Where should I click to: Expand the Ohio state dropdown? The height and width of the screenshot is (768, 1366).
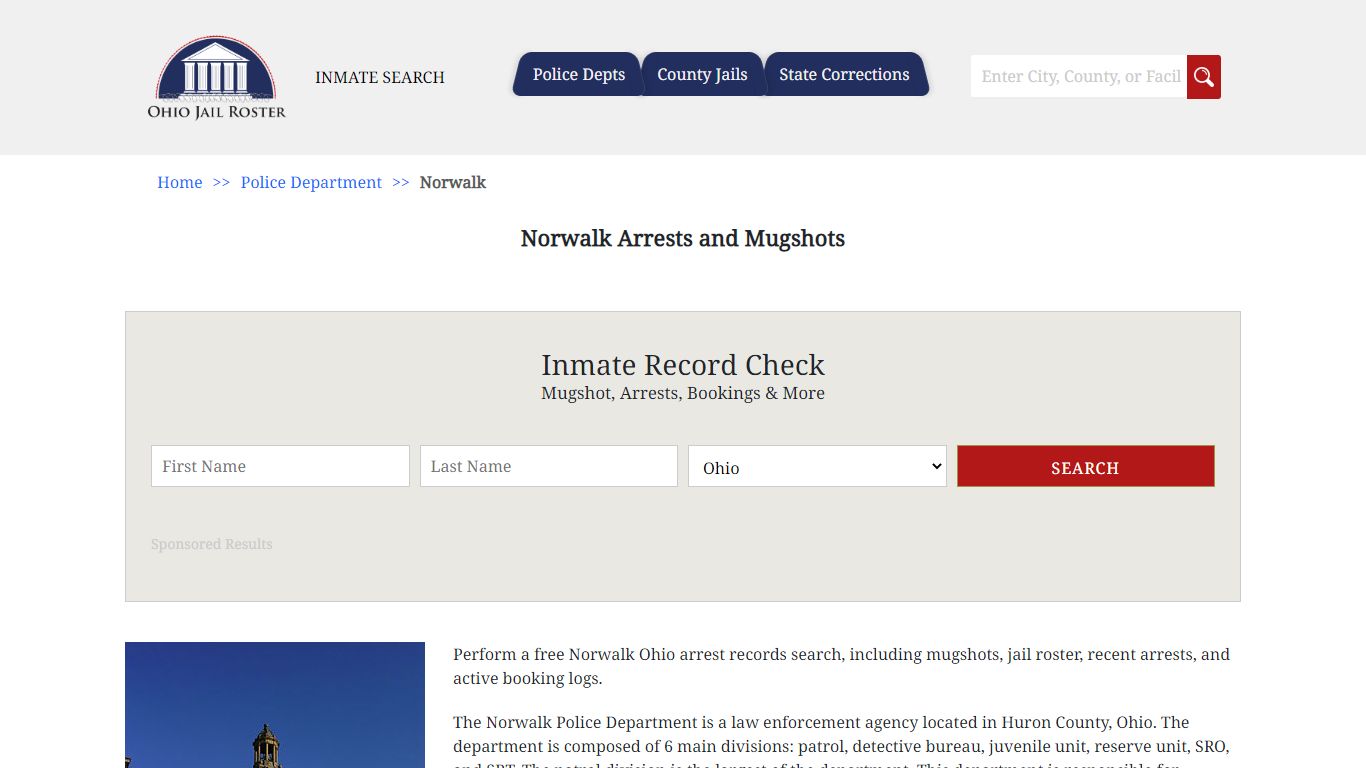[x=817, y=466]
